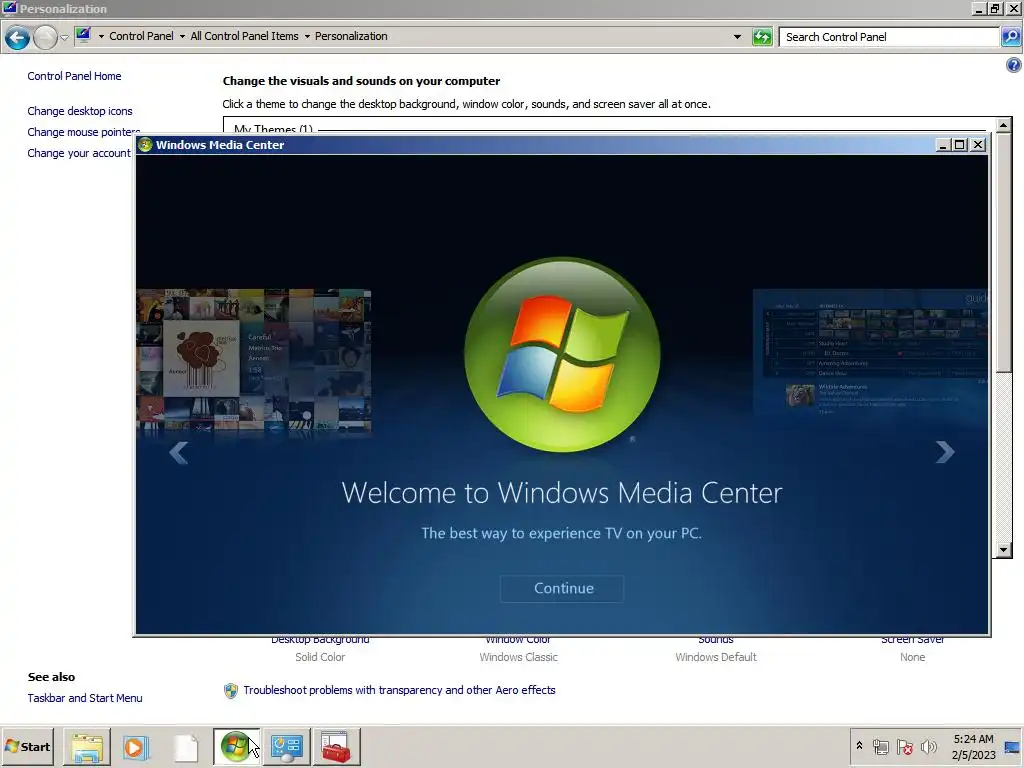
Task: Open Change desktop icons link
Action: pyautogui.click(x=80, y=111)
